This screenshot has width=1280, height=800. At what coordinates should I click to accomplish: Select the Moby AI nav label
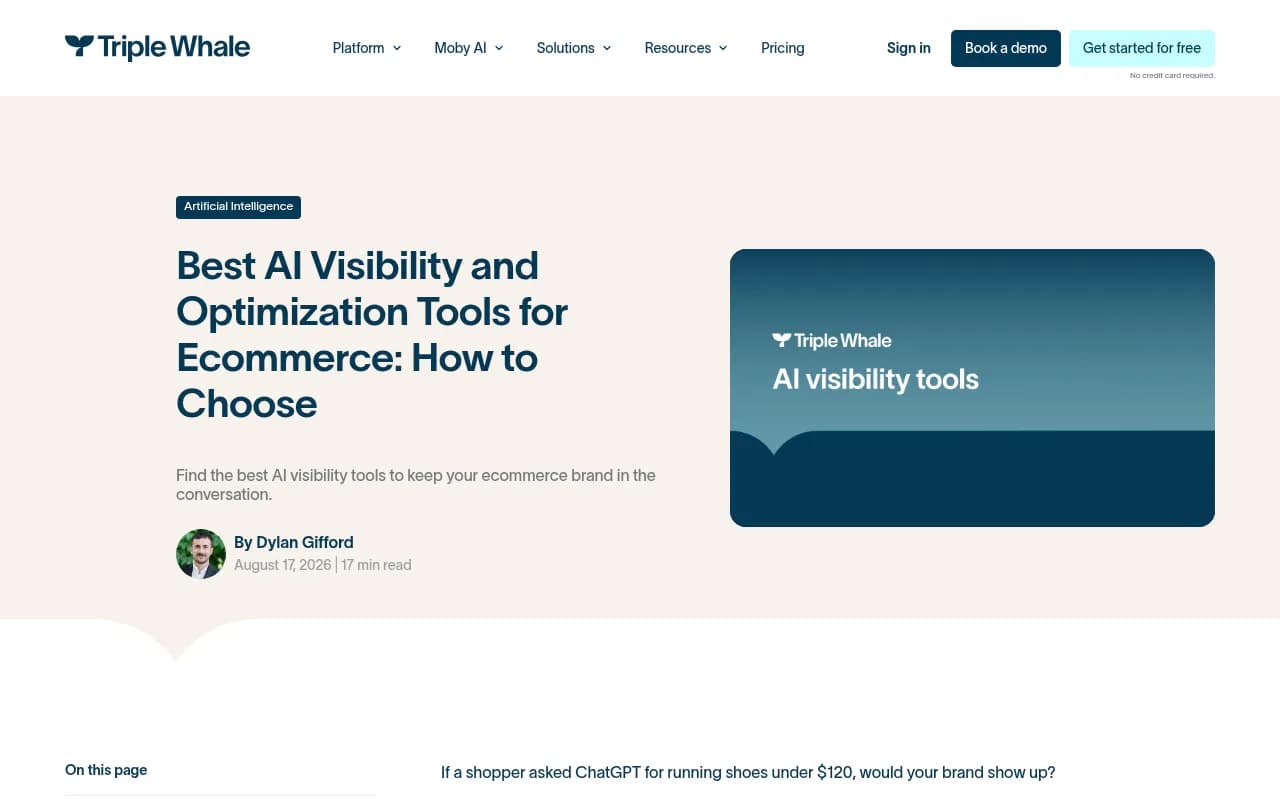click(460, 48)
